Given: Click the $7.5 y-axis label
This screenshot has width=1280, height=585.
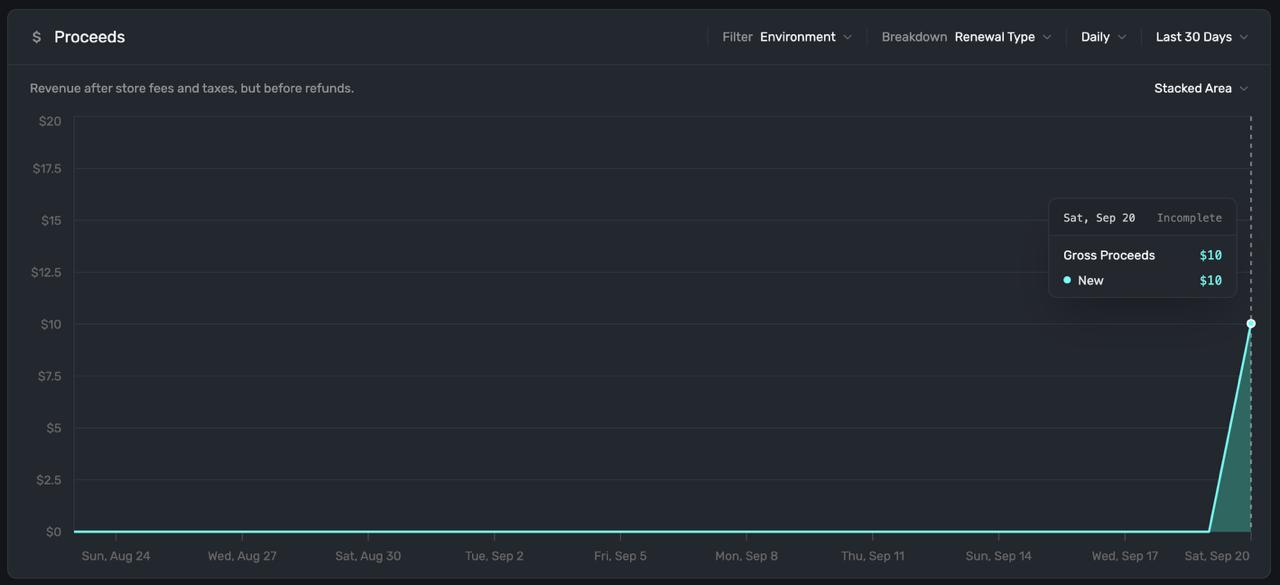Looking at the screenshot, I should pos(49,376).
